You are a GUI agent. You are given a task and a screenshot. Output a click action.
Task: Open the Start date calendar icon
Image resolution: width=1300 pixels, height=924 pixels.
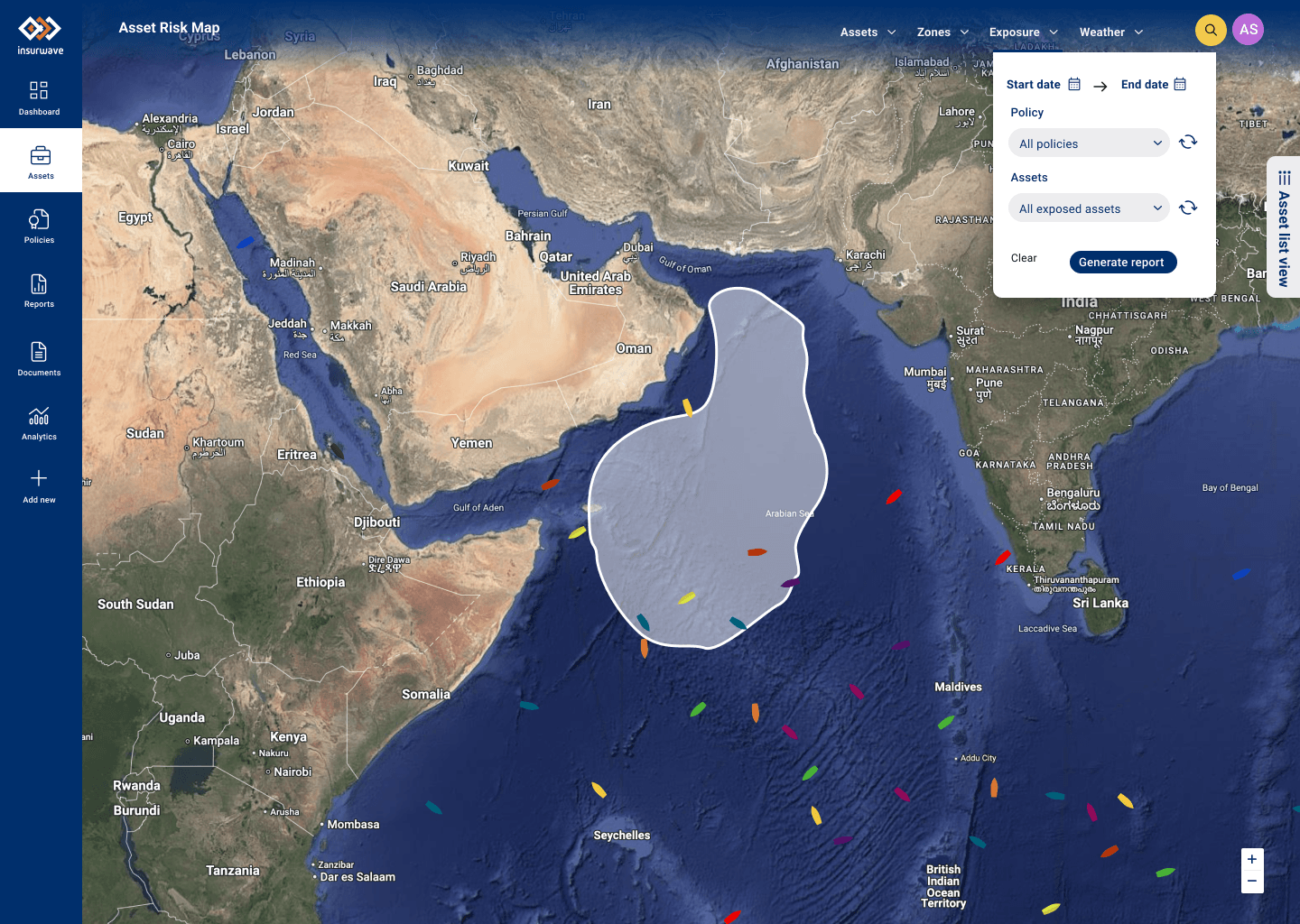(1074, 84)
